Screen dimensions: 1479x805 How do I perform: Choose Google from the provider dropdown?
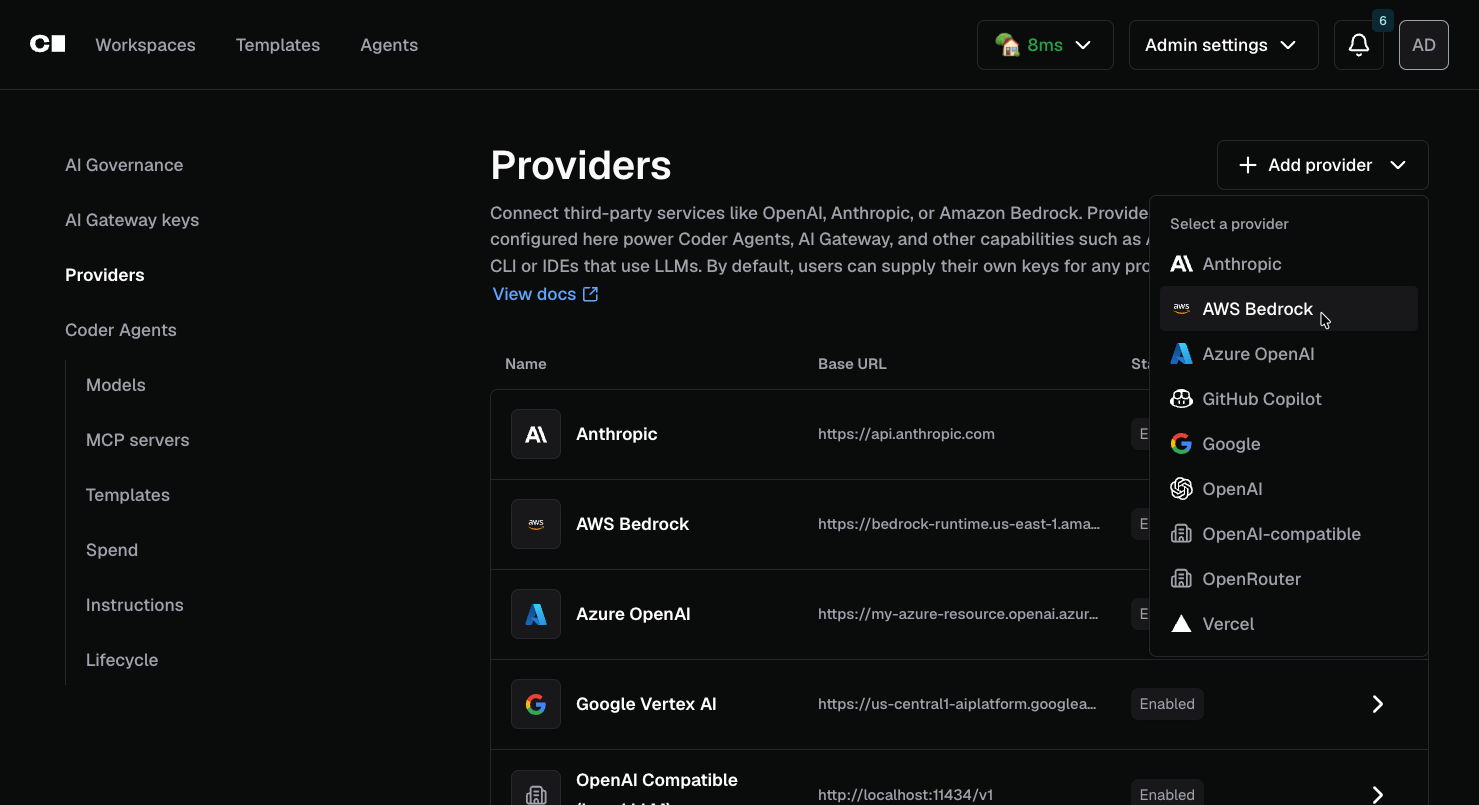point(1288,444)
